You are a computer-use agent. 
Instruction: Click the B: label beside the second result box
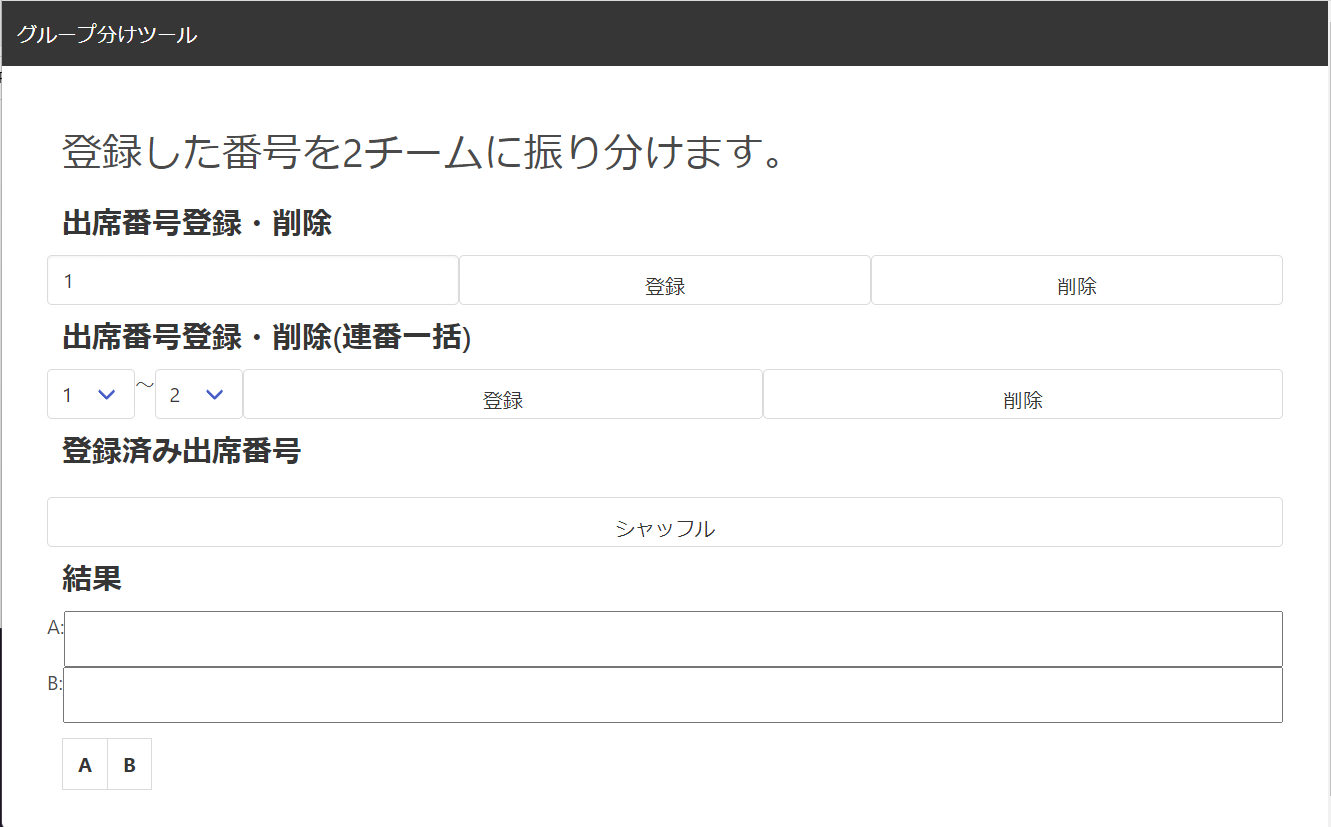pos(55,684)
